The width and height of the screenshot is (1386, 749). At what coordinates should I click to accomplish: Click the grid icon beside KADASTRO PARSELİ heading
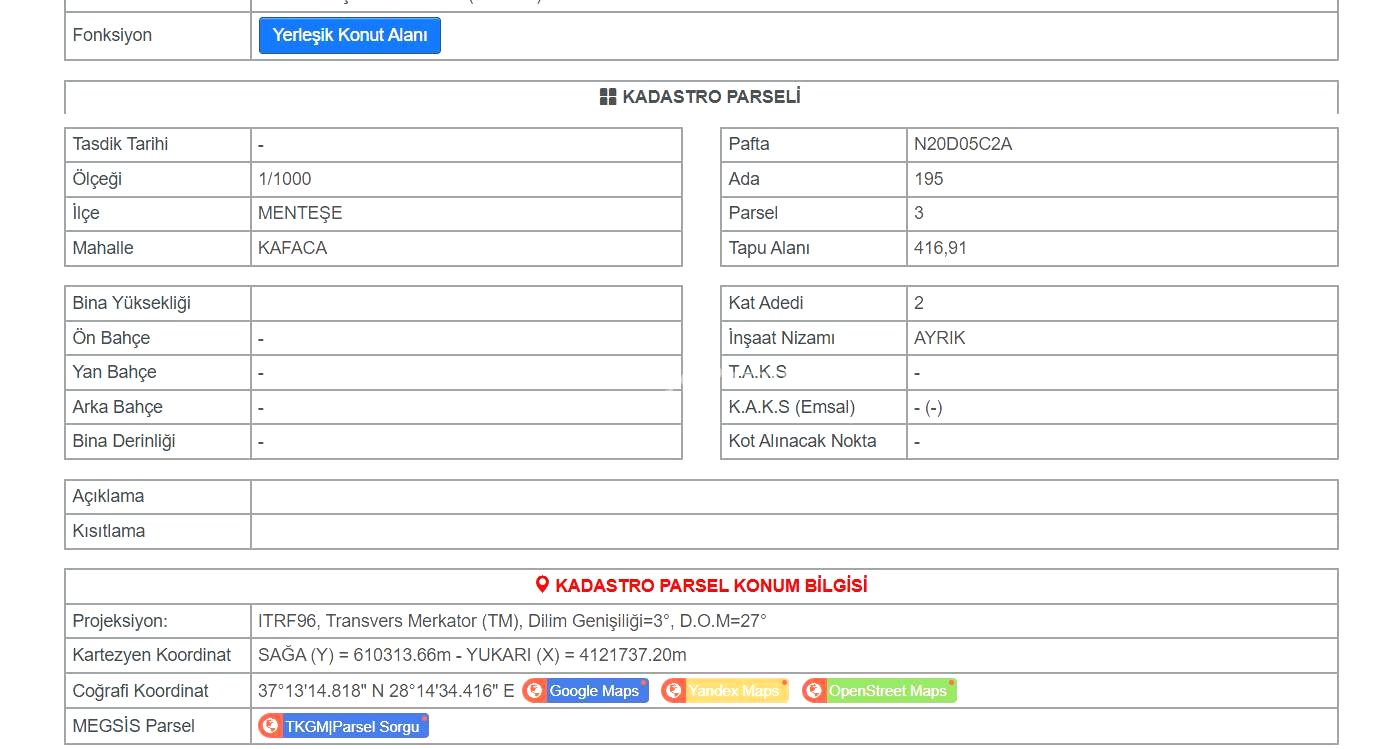point(608,97)
